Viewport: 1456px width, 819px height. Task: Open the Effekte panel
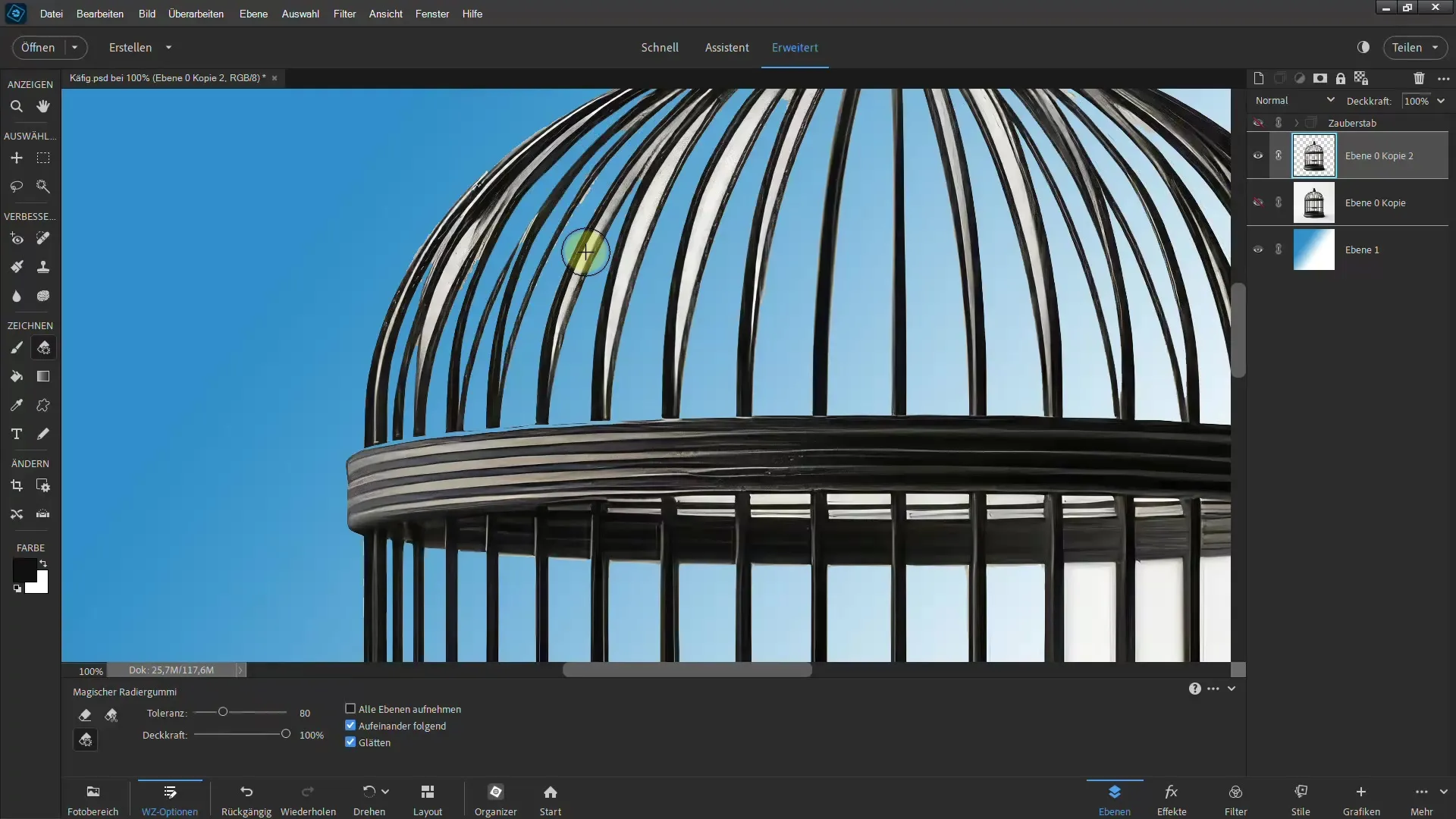click(1172, 800)
